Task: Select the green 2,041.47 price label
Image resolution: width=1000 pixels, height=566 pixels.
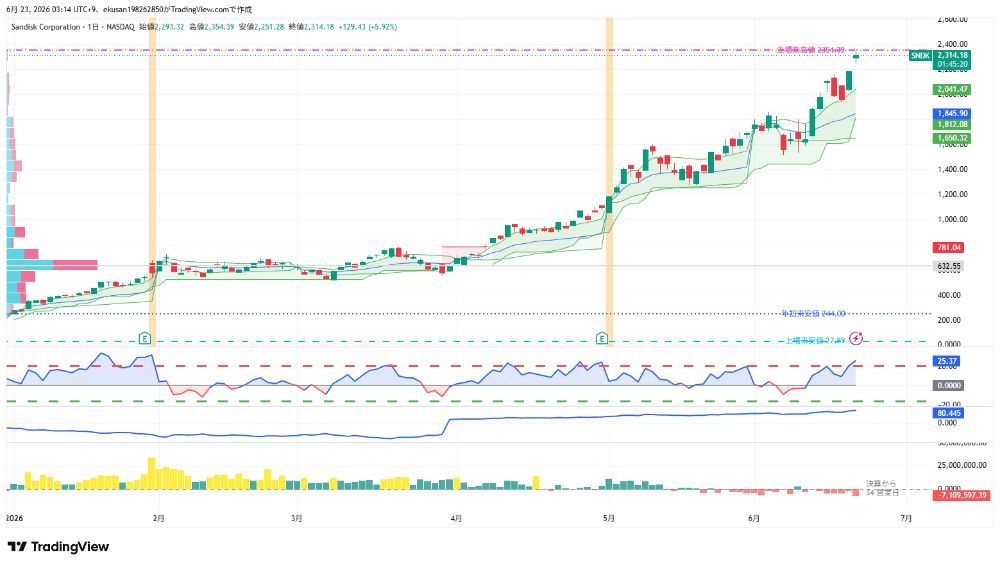Action: tap(952, 89)
